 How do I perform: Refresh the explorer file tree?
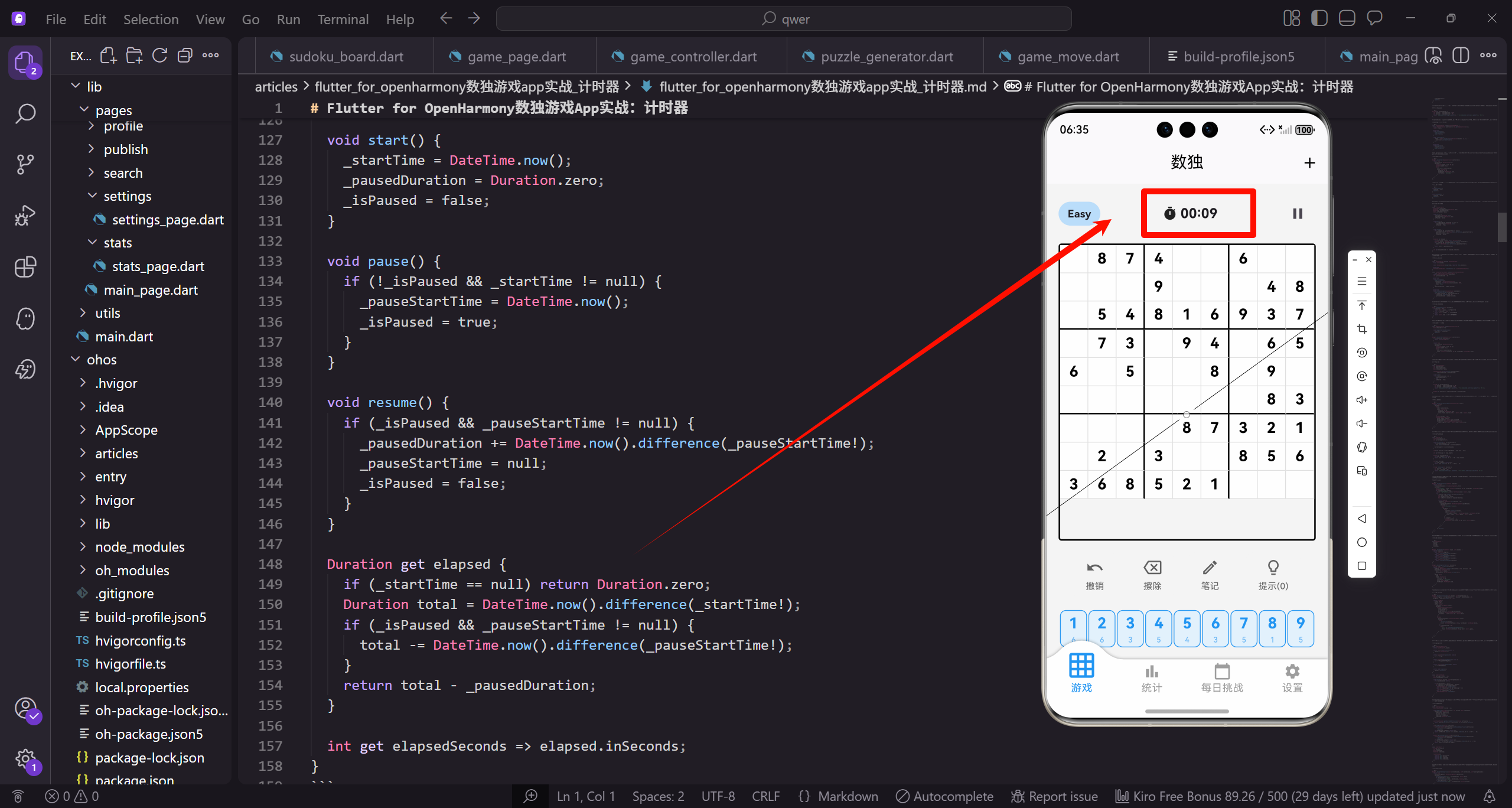coord(159,56)
